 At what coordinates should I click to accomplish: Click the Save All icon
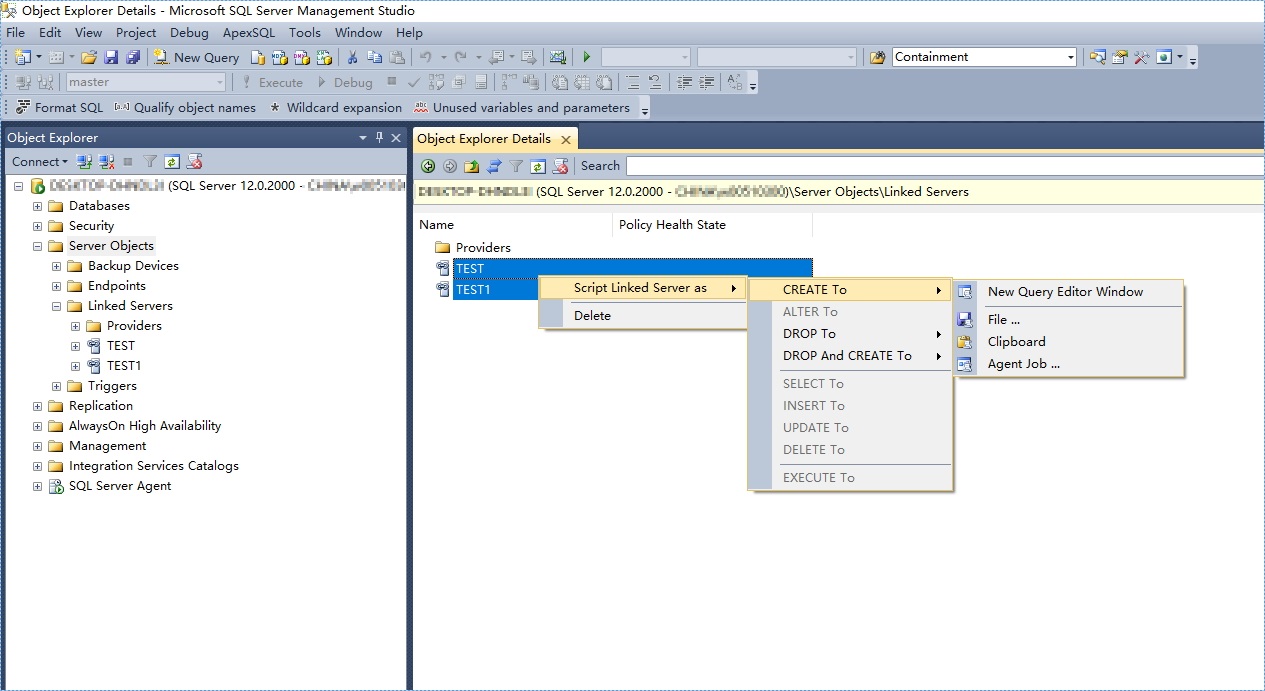click(x=133, y=57)
